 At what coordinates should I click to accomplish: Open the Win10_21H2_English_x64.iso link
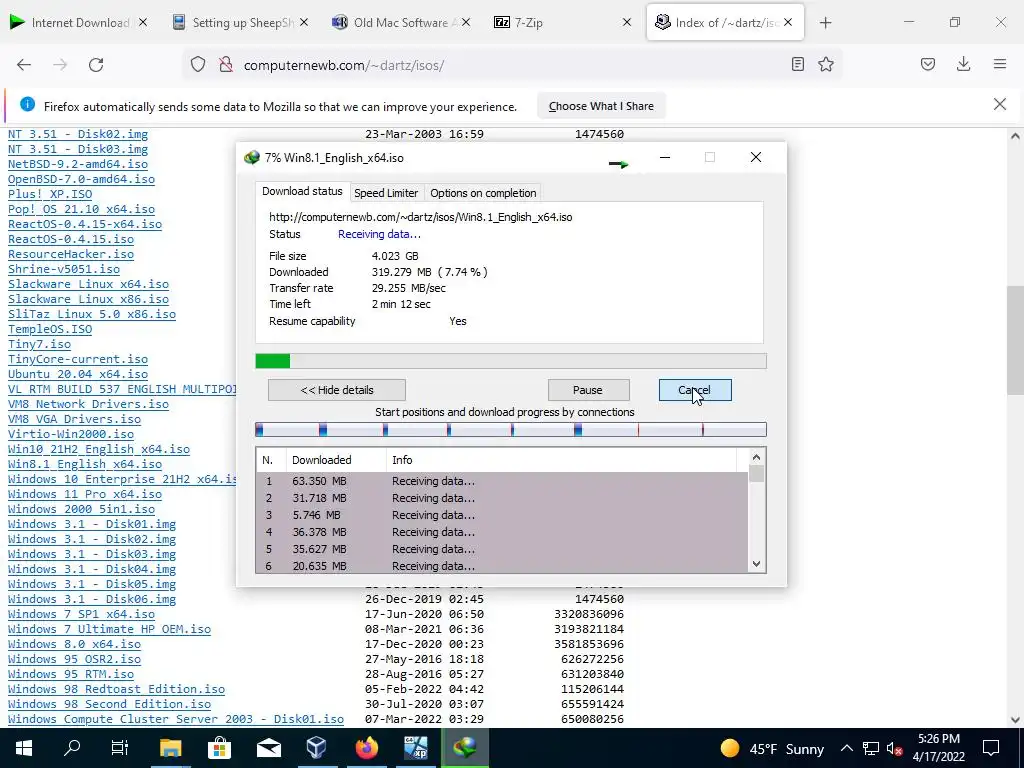[x=99, y=449]
